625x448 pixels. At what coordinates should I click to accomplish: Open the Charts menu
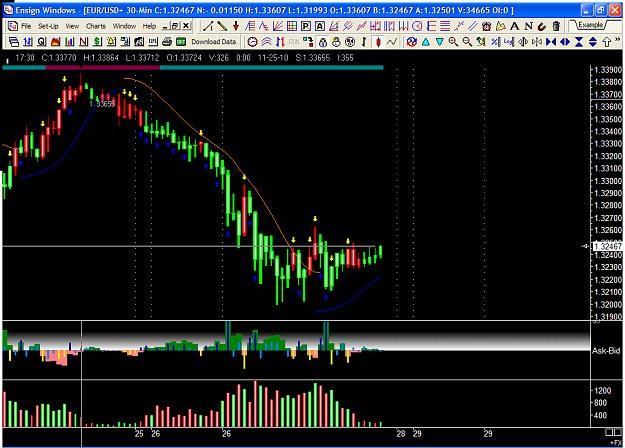tap(96, 26)
